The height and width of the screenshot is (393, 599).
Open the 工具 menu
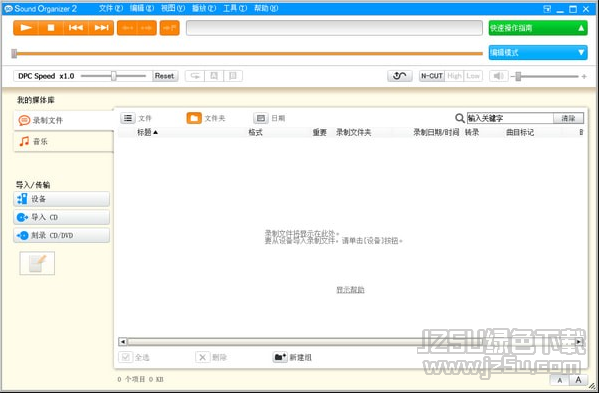click(235, 8)
